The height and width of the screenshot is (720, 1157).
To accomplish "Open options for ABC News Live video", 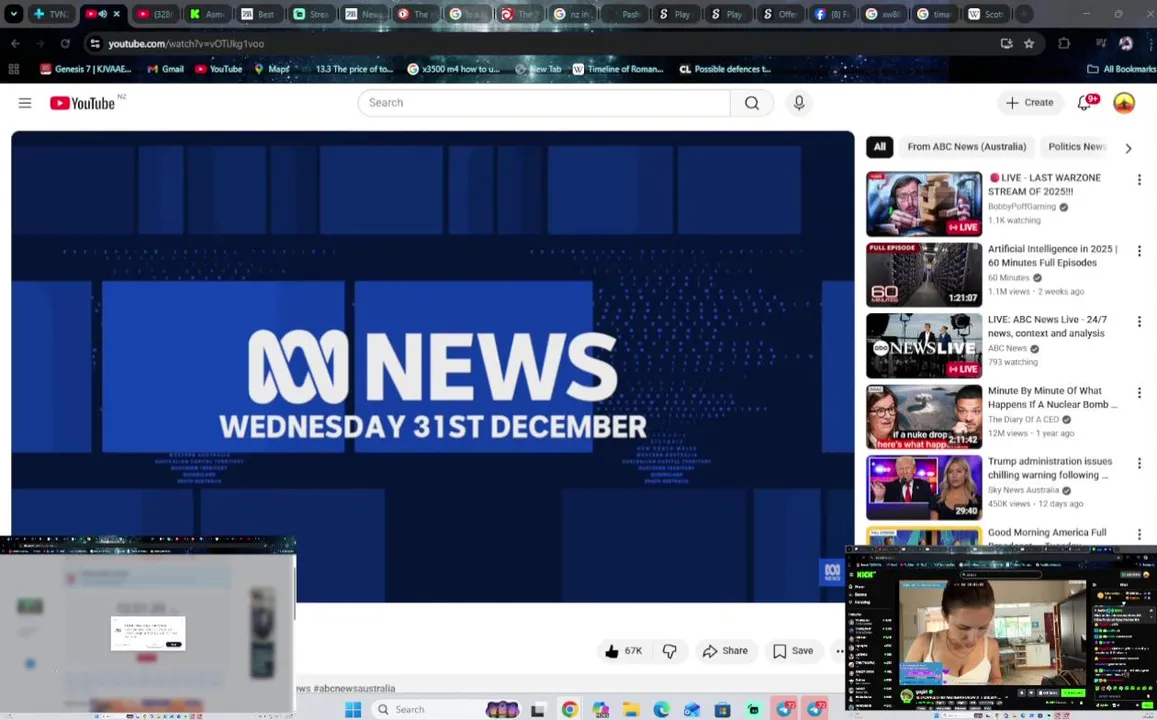I will click(1139, 322).
